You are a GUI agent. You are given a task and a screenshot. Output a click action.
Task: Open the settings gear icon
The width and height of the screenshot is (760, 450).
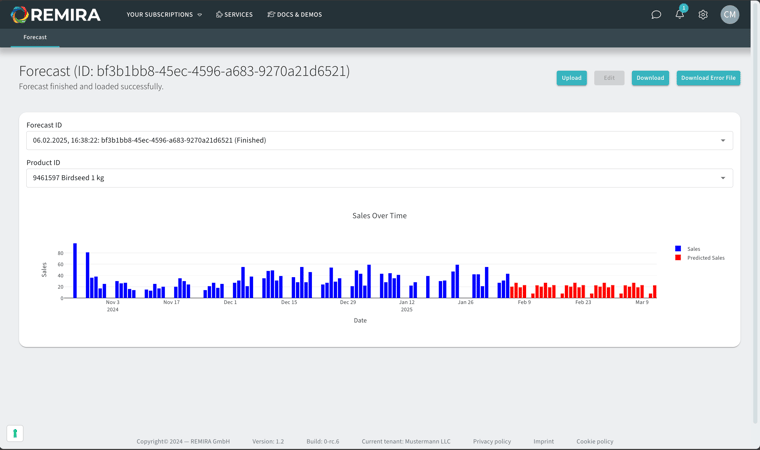click(703, 15)
